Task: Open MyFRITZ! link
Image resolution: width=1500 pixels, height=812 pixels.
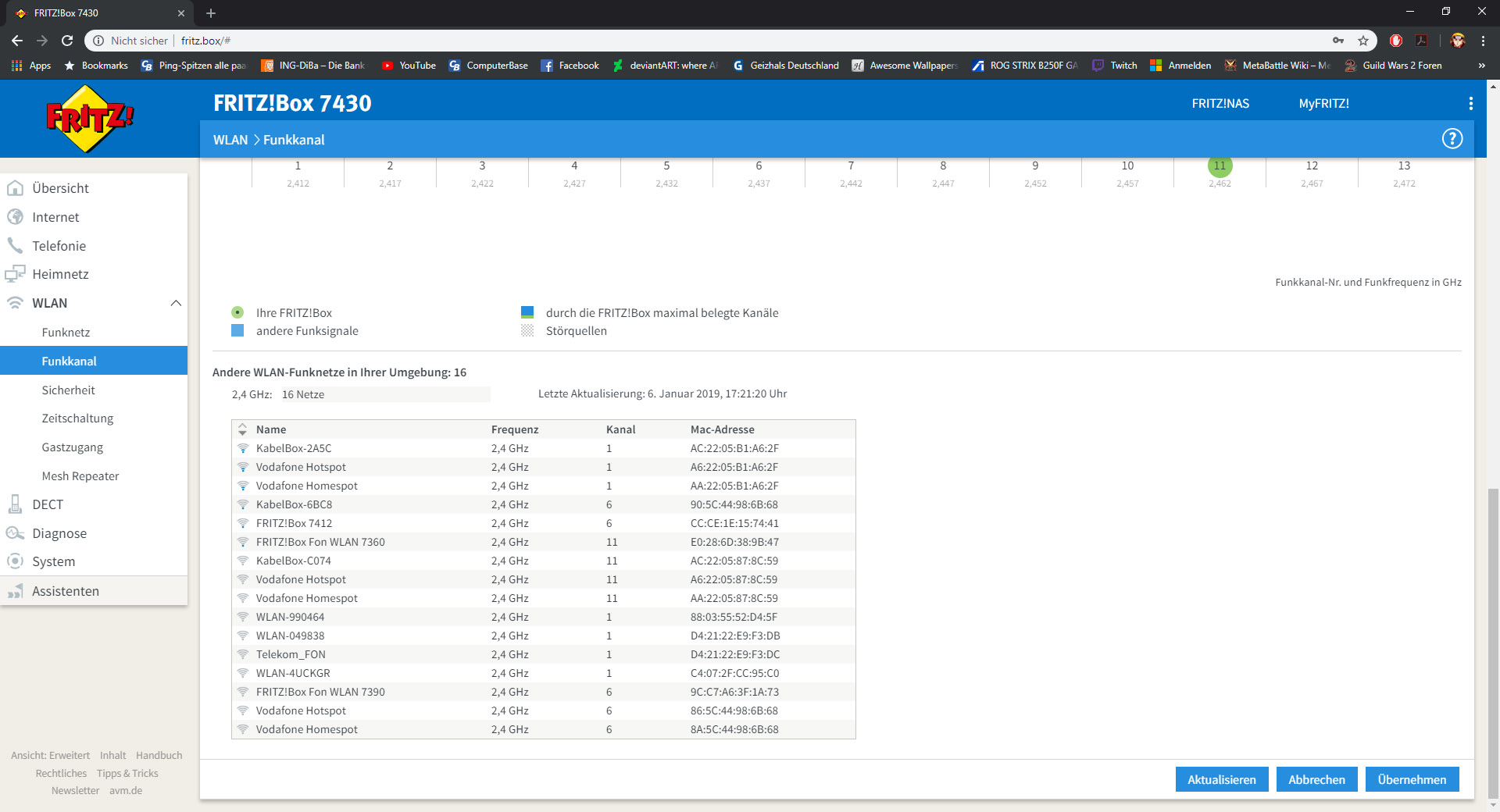Action: click(x=1323, y=103)
